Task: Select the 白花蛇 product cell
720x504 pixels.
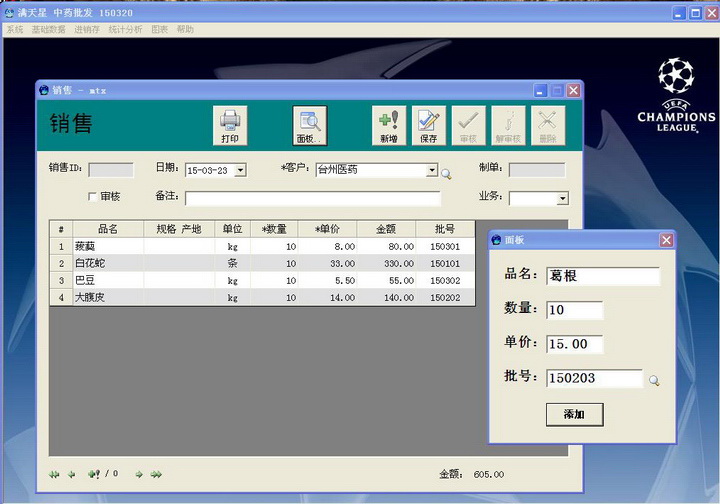Action: click(108, 263)
